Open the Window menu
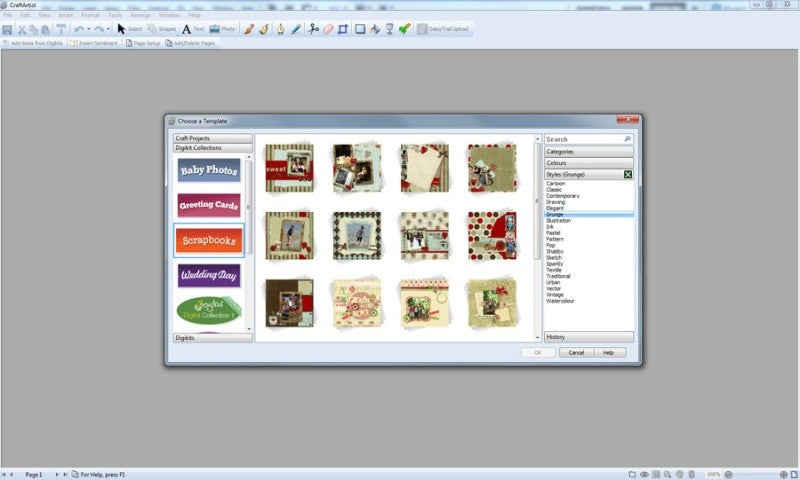The height and width of the screenshot is (480, 800). [x=169, y=15]
